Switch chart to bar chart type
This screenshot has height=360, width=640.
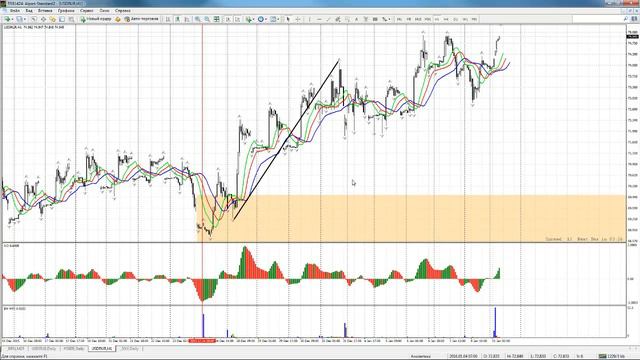[x=168, y=19]
